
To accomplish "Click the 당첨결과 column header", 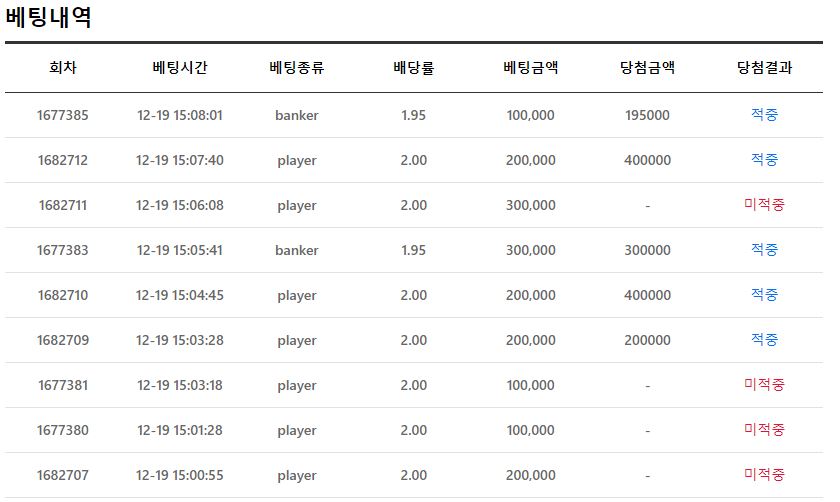I will click(x=764, y=68).
